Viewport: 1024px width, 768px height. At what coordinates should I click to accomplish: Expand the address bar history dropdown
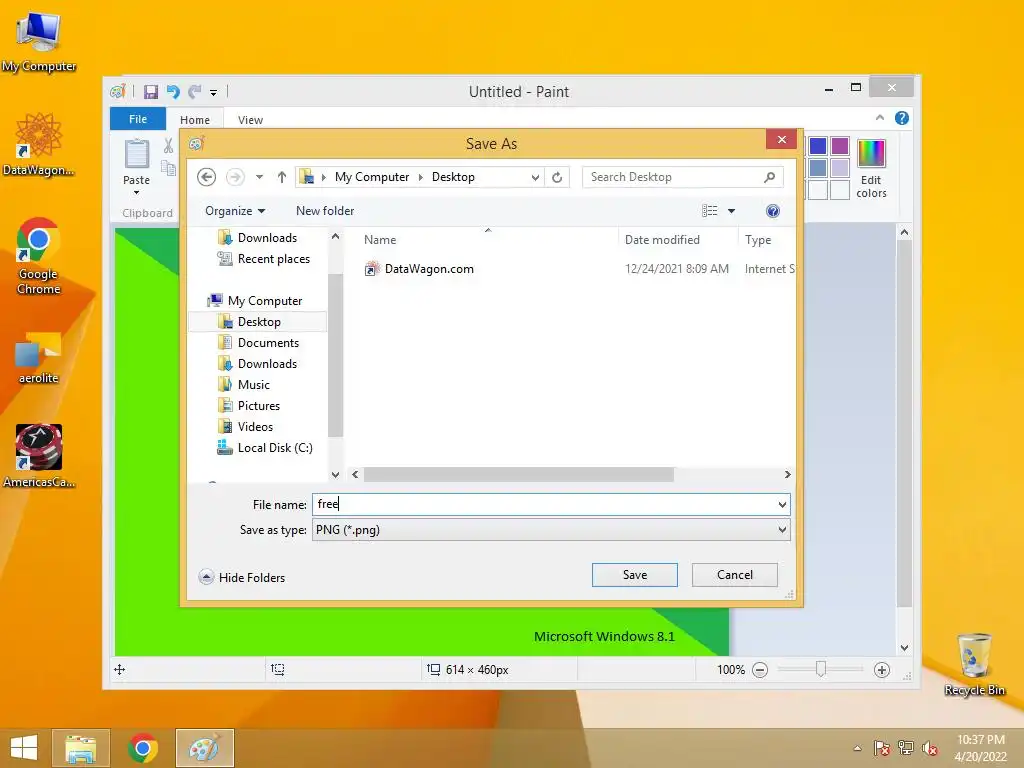(x=535, y=178)
